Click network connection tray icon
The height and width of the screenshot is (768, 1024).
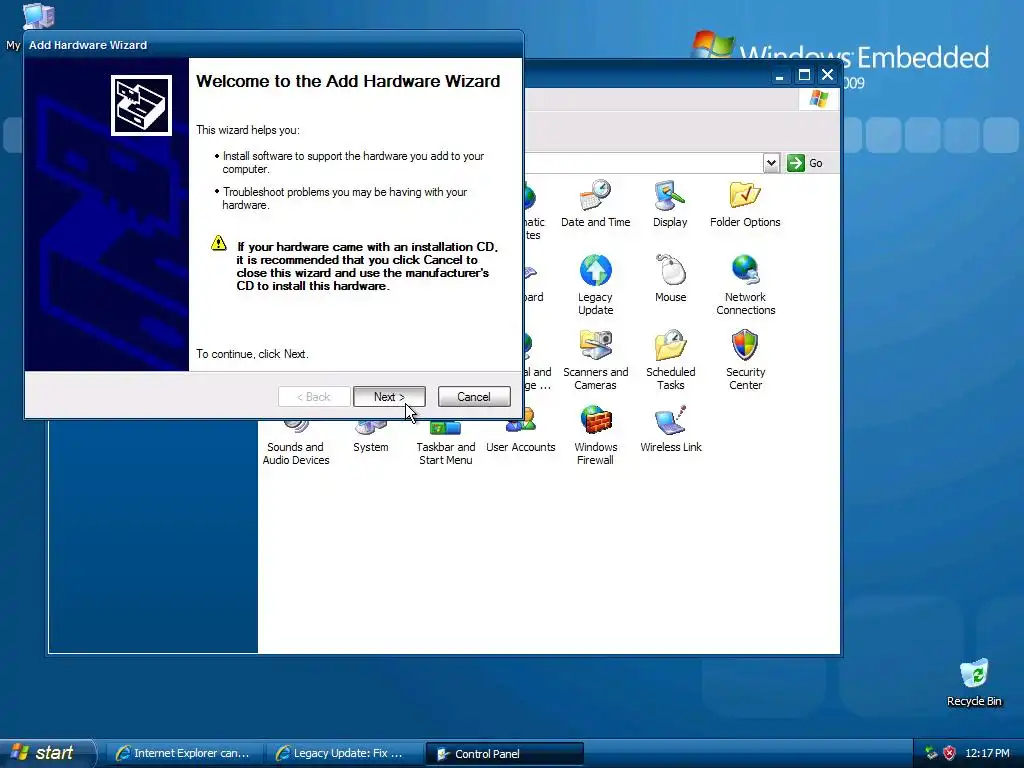931,753
